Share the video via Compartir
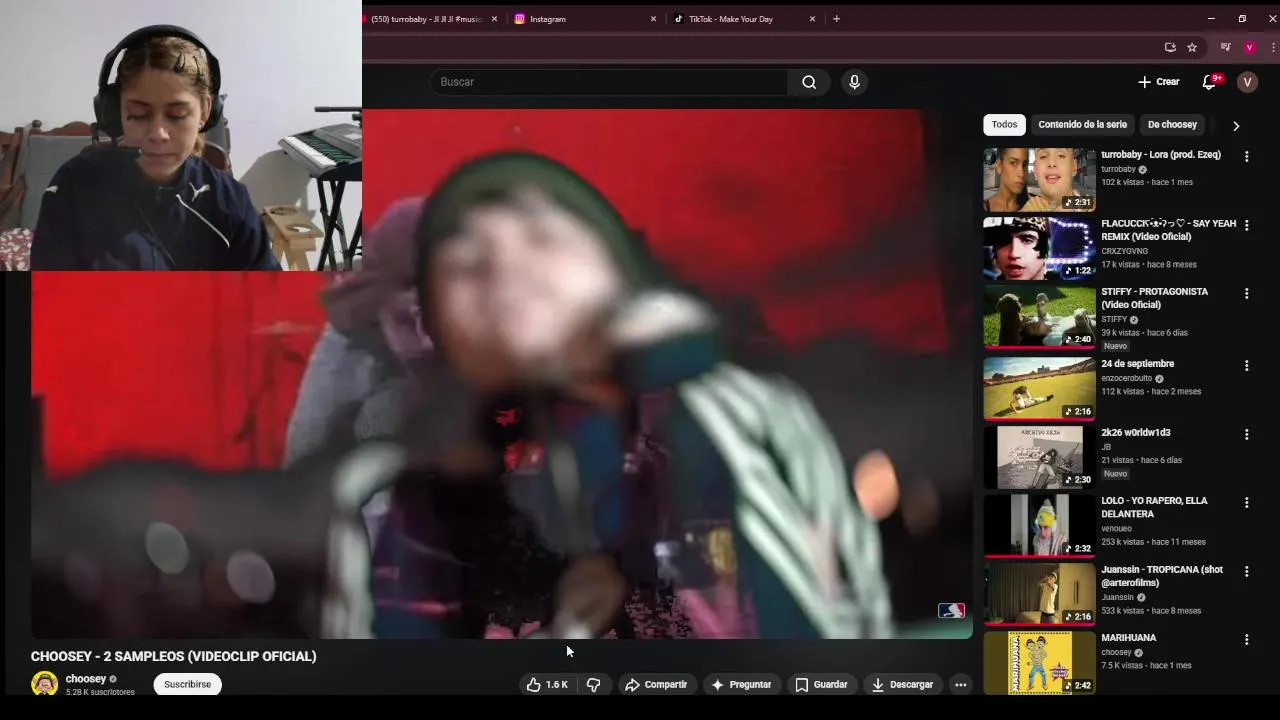Screen dimensions: 1280x720 (656, 685)
